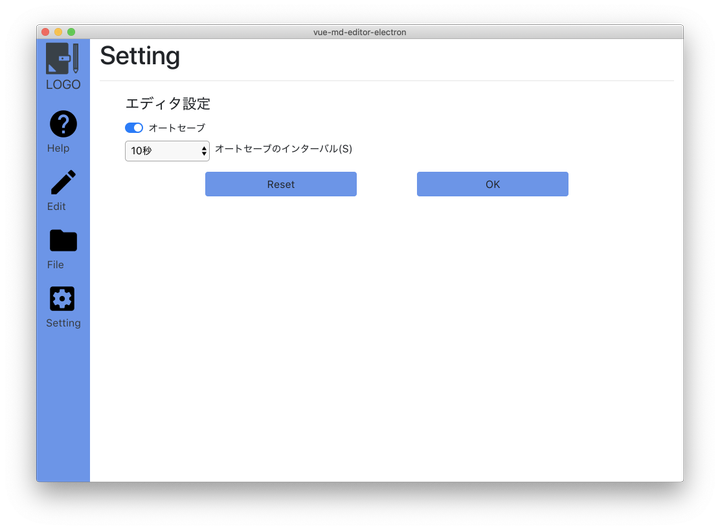This screenshot has width=720, height=530.
Task: Click the オートセーブ label text
Action: [177, 128]
